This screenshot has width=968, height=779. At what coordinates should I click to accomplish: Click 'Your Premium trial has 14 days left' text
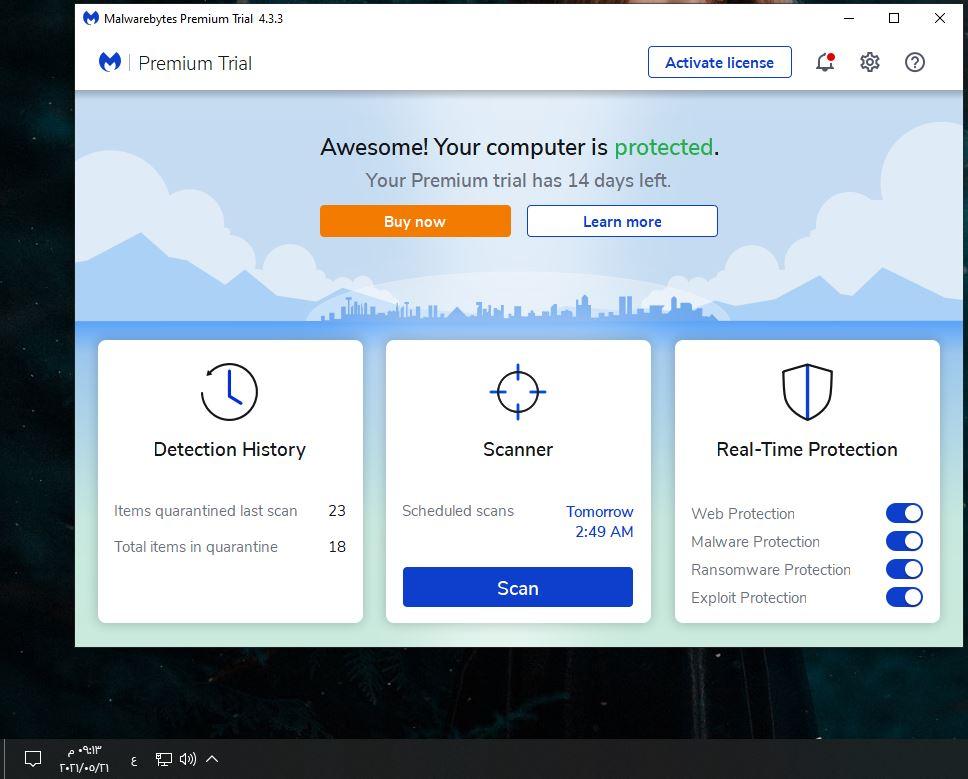click(518, 180)
